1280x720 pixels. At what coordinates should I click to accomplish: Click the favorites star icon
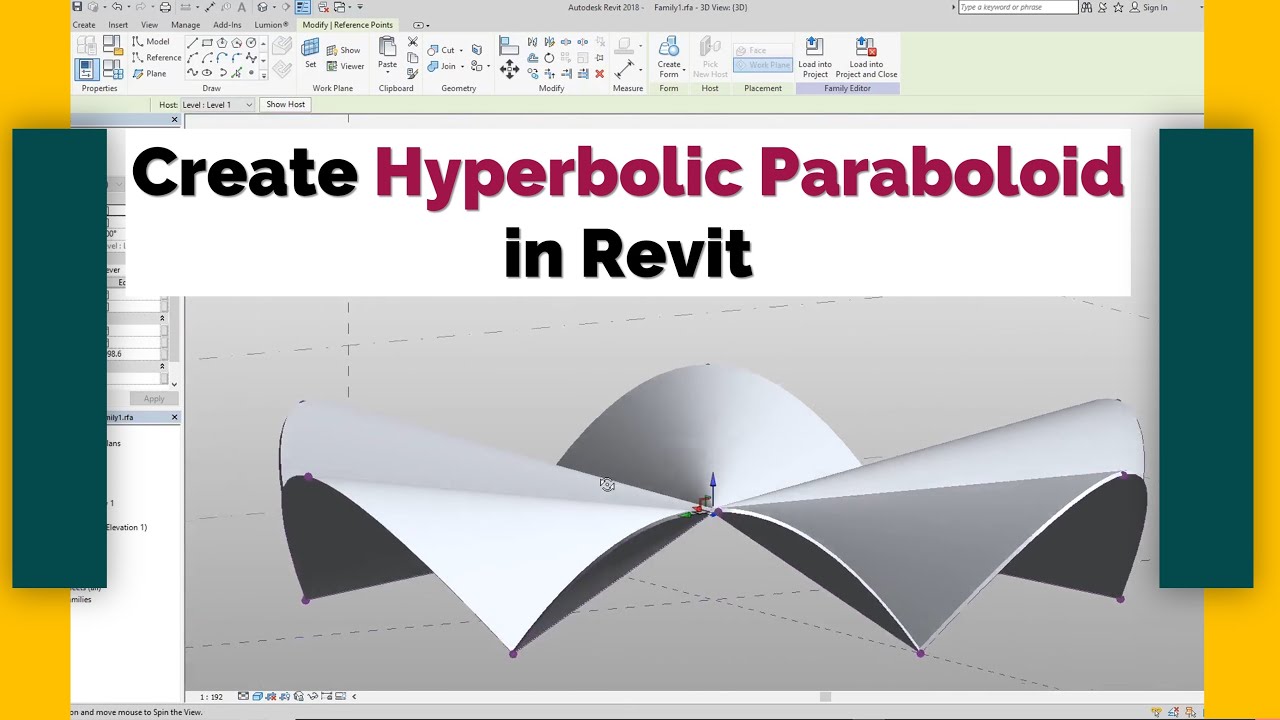click(x=1118, y=7)
